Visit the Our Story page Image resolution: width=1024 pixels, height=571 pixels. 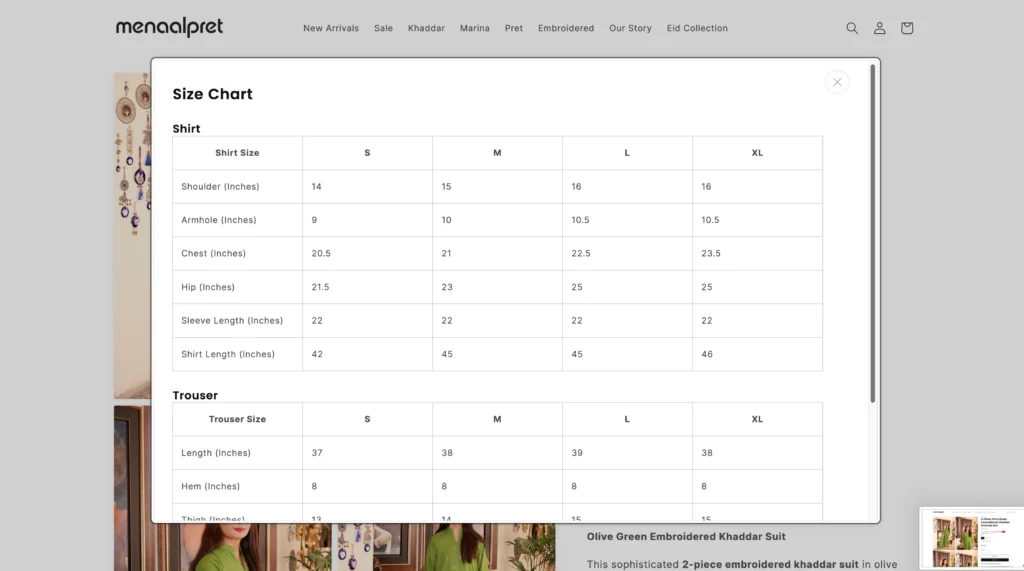(x=630, y=28)
